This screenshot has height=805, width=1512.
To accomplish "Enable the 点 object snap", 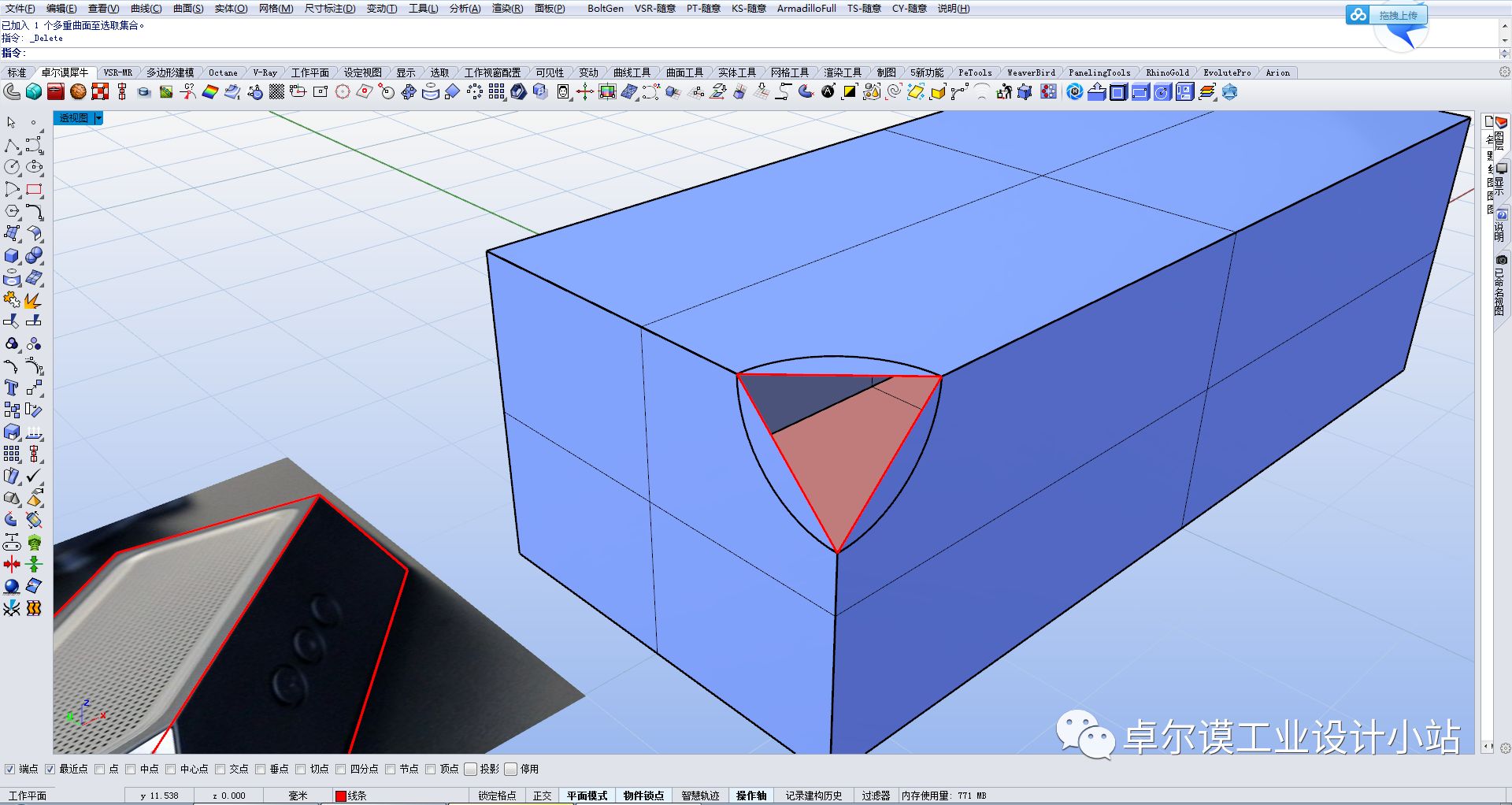I will [99, 770].
